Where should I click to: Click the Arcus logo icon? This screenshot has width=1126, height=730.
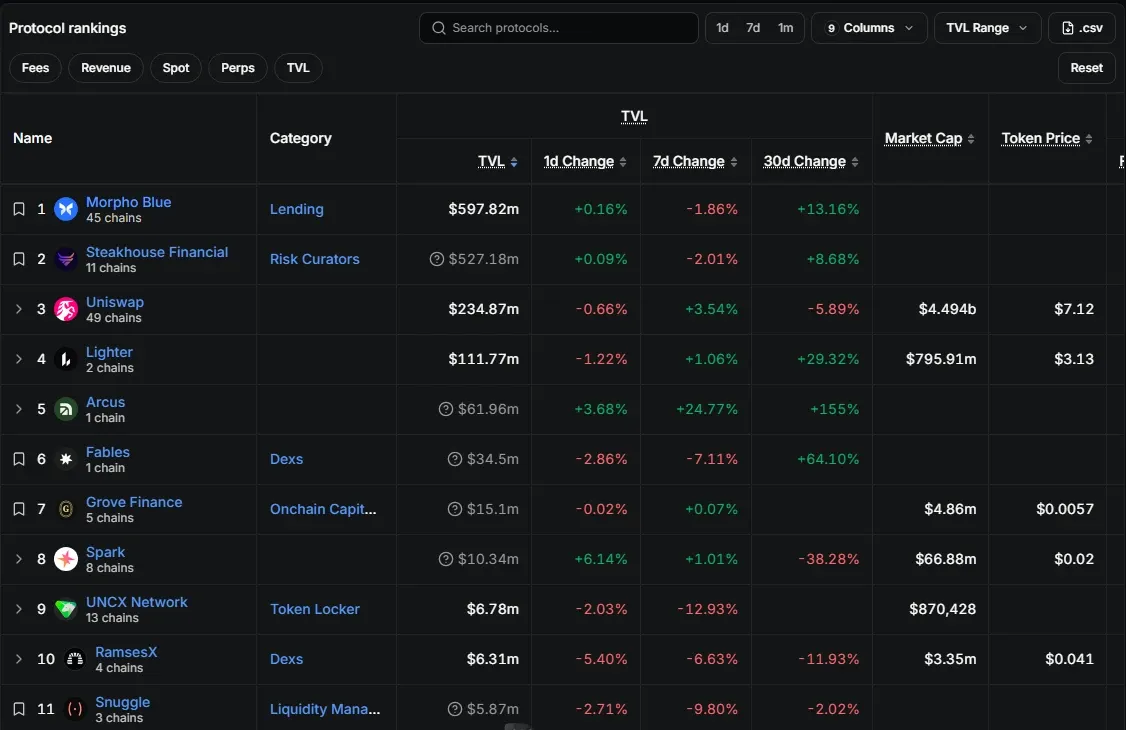coord(66,409)
